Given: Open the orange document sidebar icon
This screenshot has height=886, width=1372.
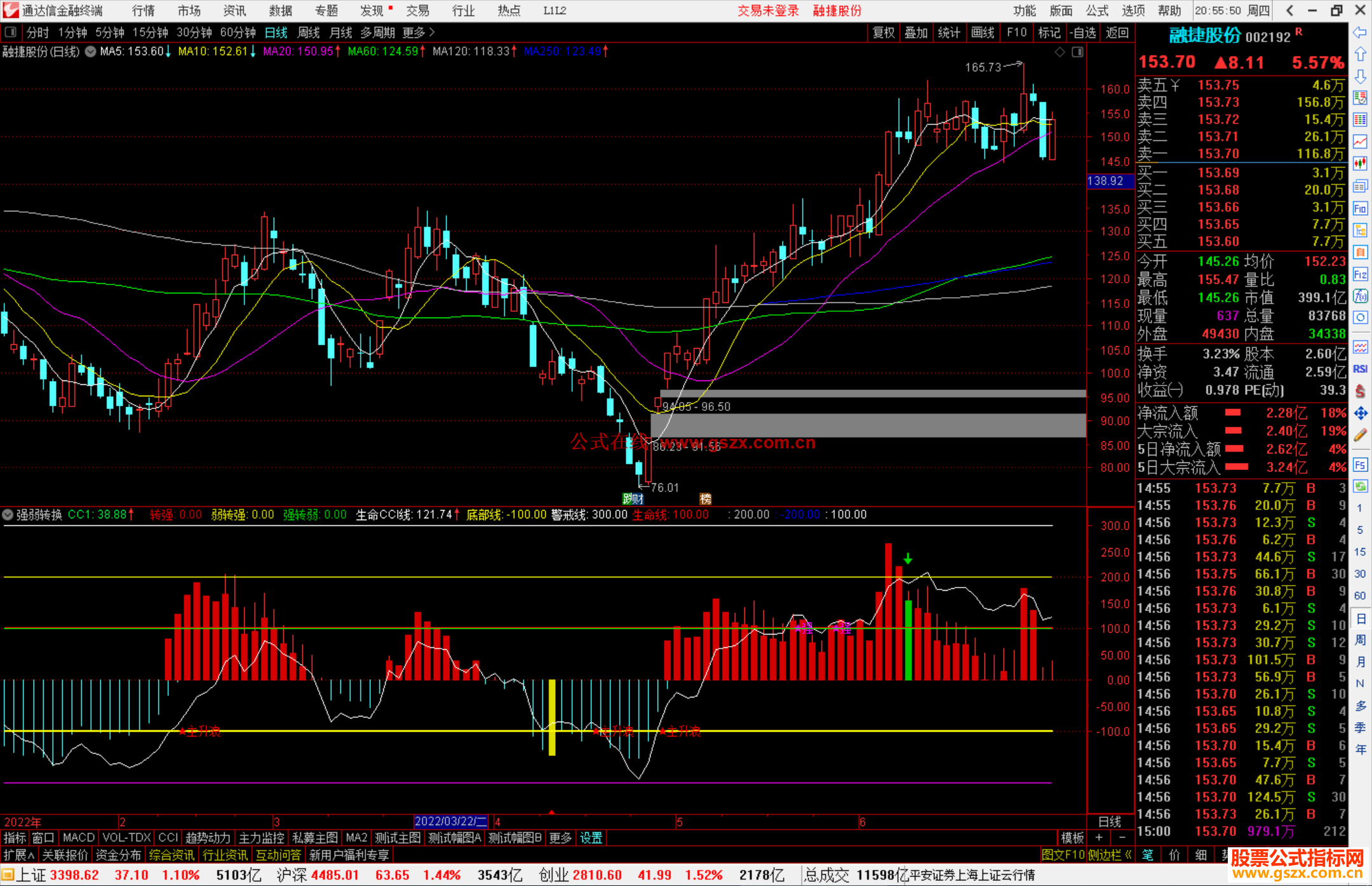Looking at the screenshot, I should tap(1360, 252).
